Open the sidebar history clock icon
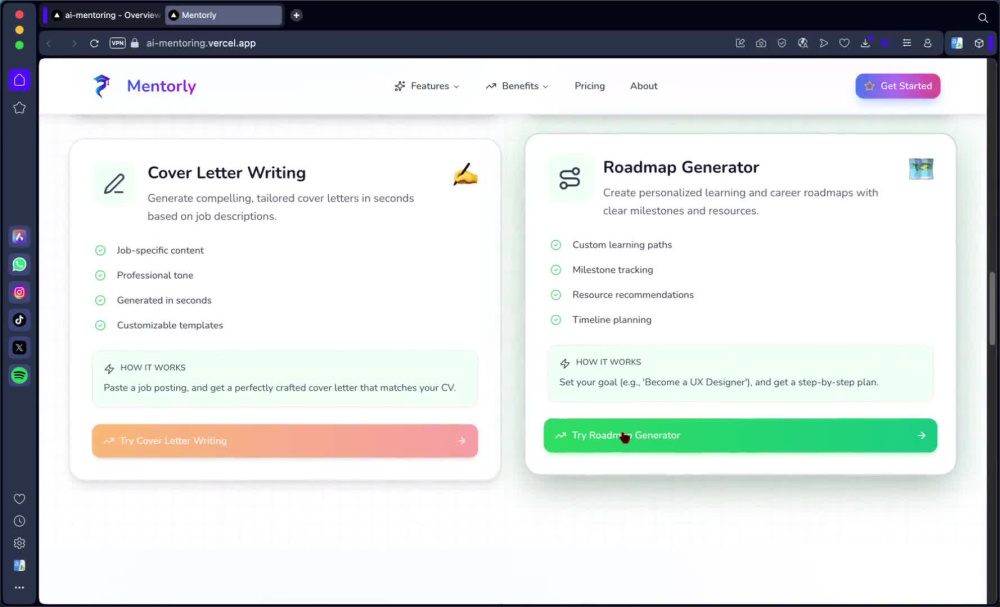 [x=20, y=521]
